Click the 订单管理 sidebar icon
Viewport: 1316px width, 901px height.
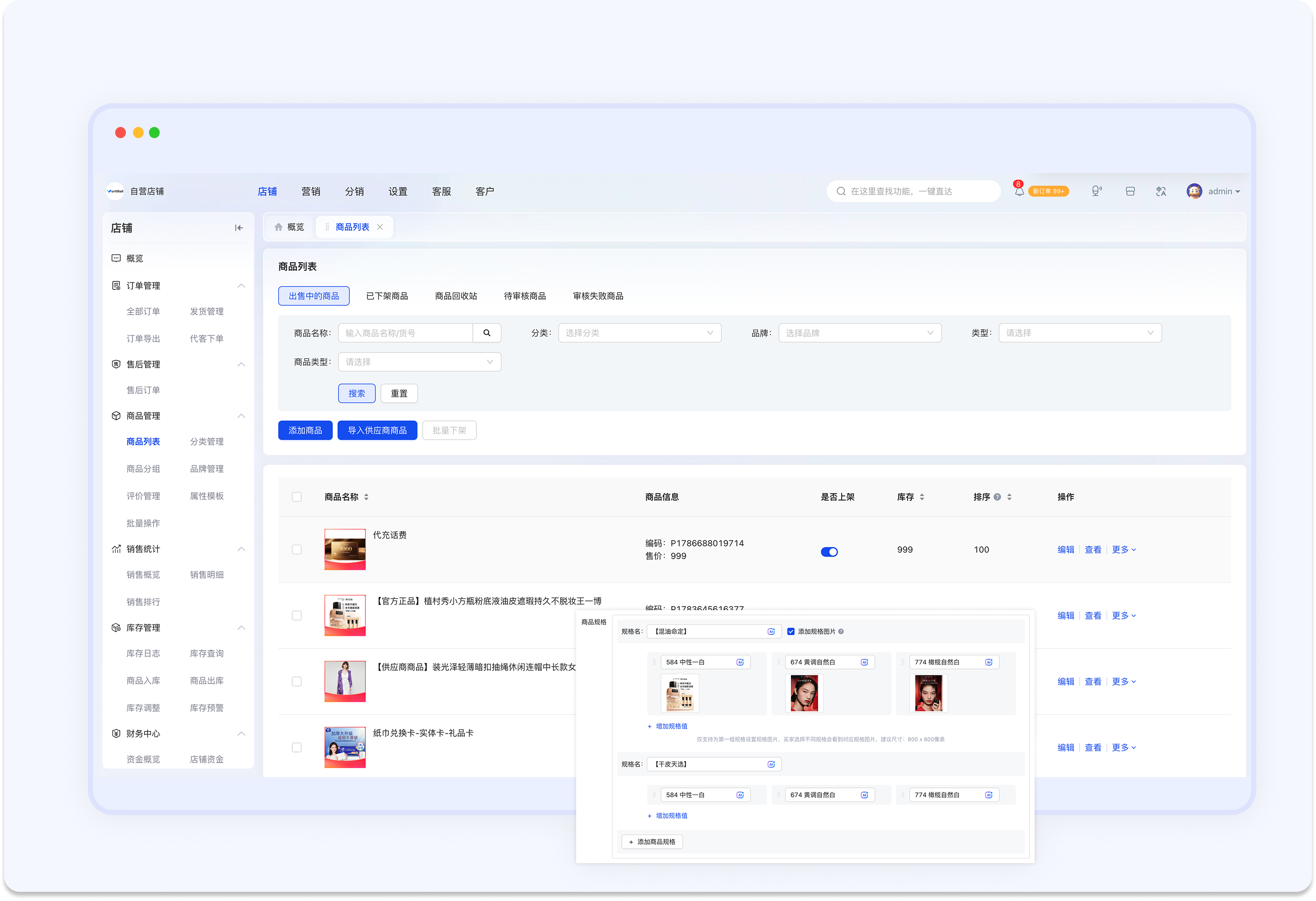116,286
